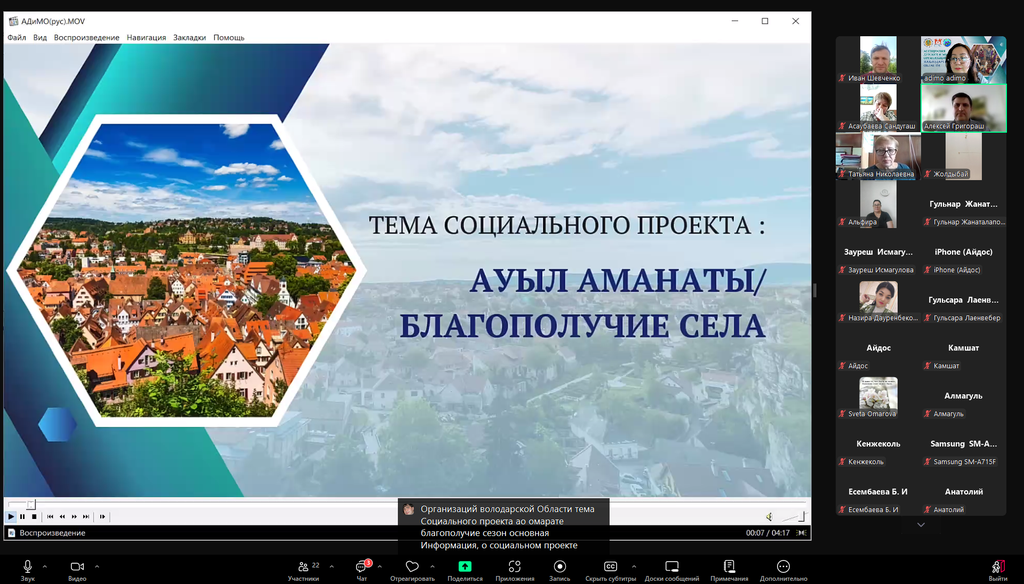The height and width of the screenshot is (584, 1024).
Task: Open Доски сообщений whiteboards icon
Action: pos(671,567)
